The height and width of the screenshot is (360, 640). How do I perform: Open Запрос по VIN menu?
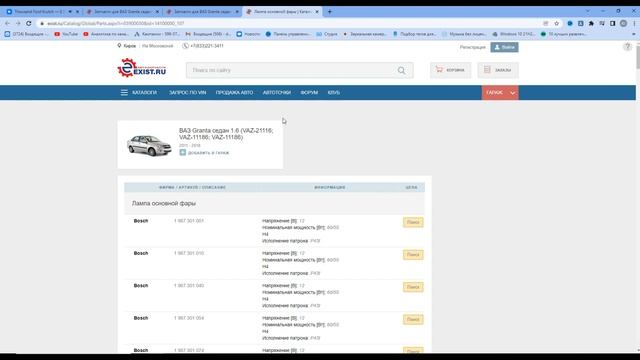pyautogui.click(x=187, y=93)
